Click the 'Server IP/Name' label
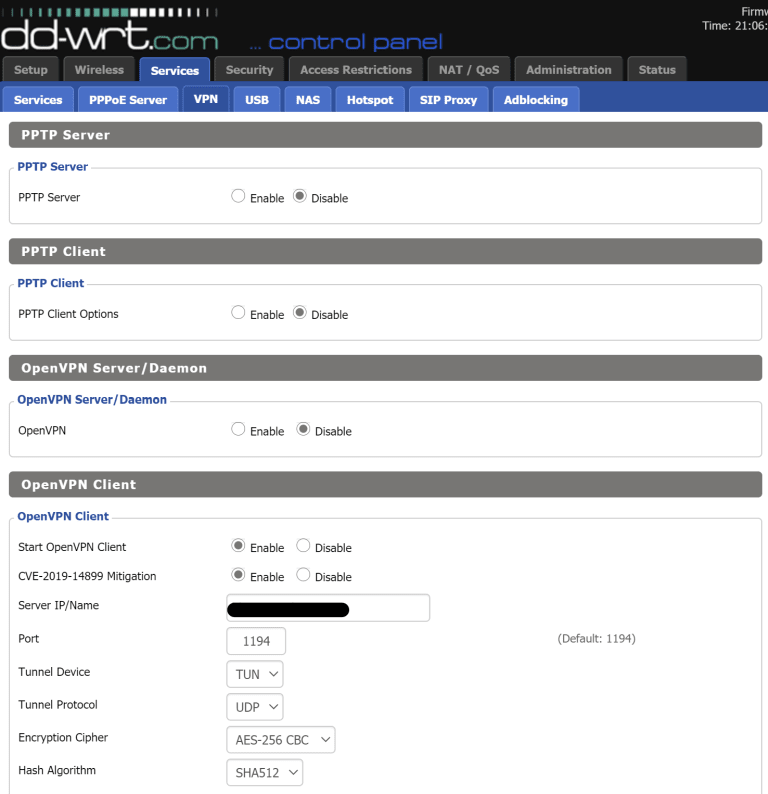The height and width of the screenshot is (794, 768). 58,605
